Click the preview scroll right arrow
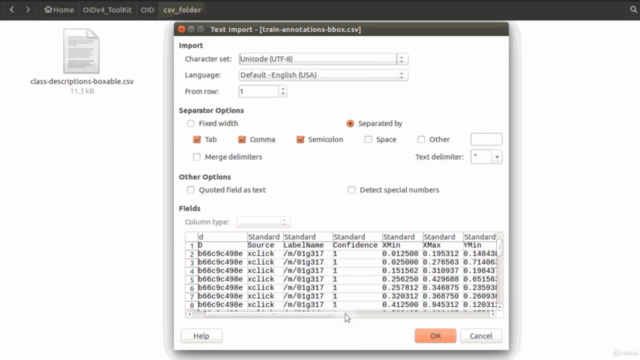The height and width of the screenshot is (360, 640). [x=493, y=314]
